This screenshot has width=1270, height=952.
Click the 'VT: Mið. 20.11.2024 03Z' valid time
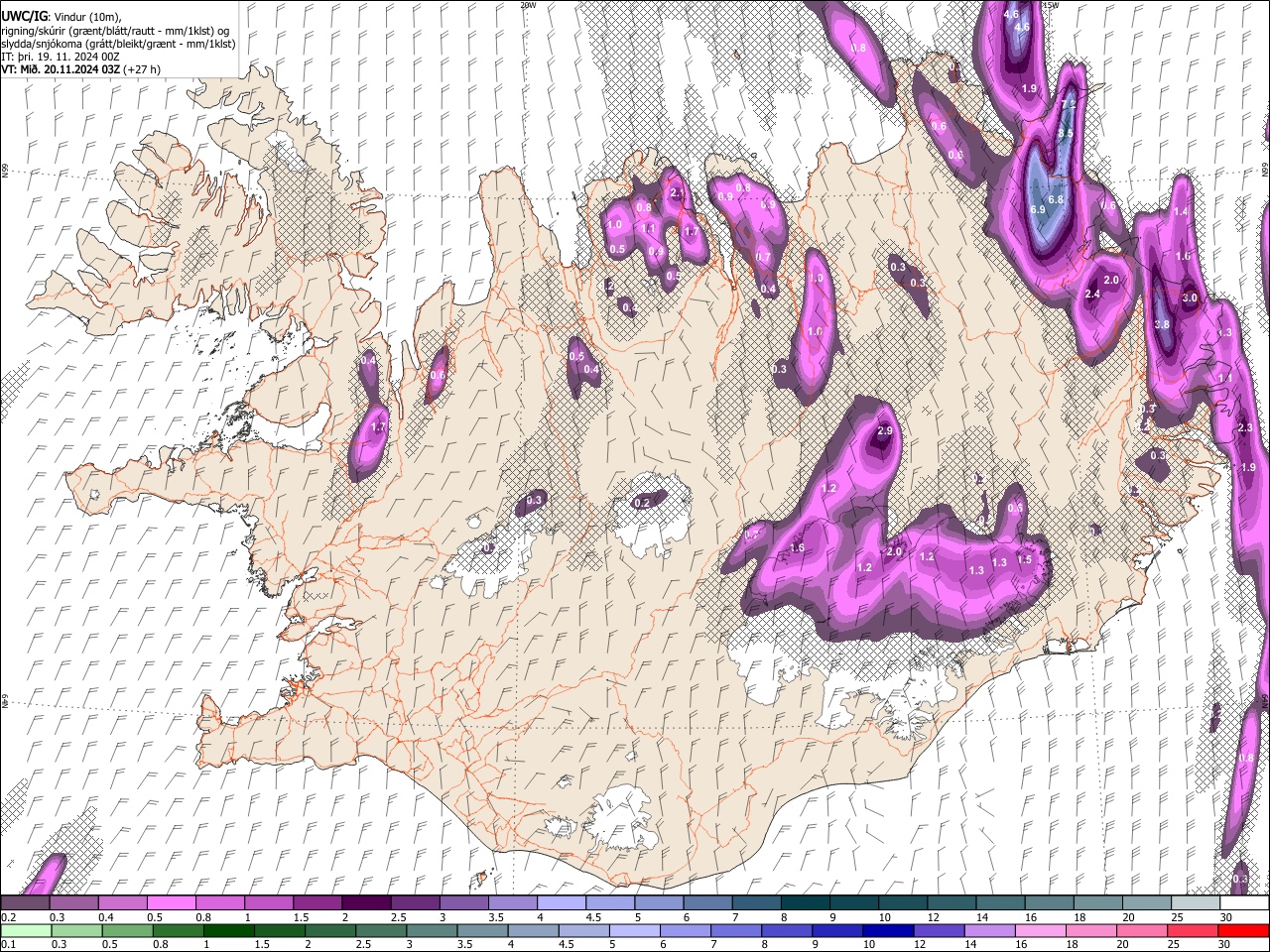click(x=63, y=69)
